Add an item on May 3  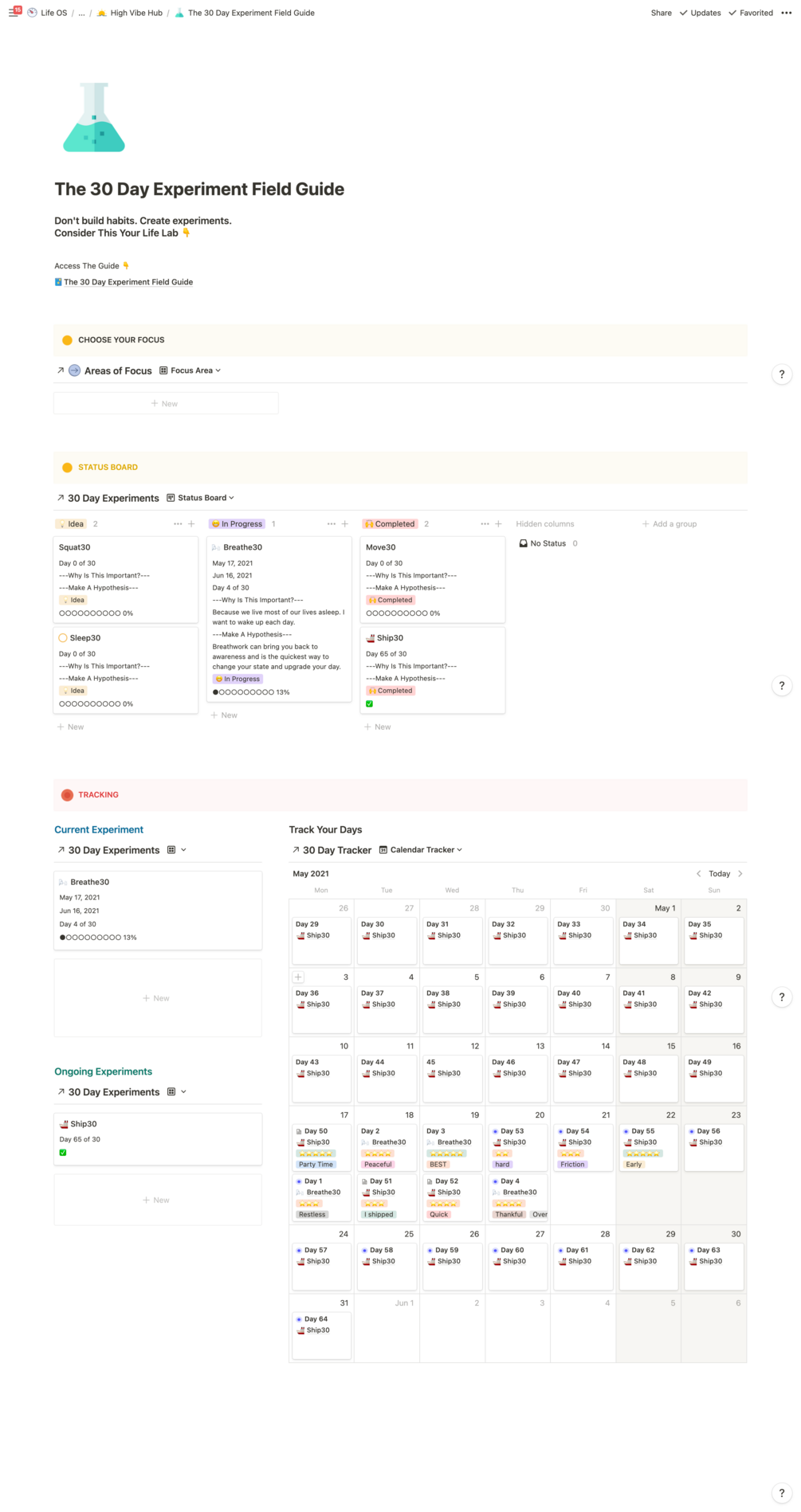298,977
